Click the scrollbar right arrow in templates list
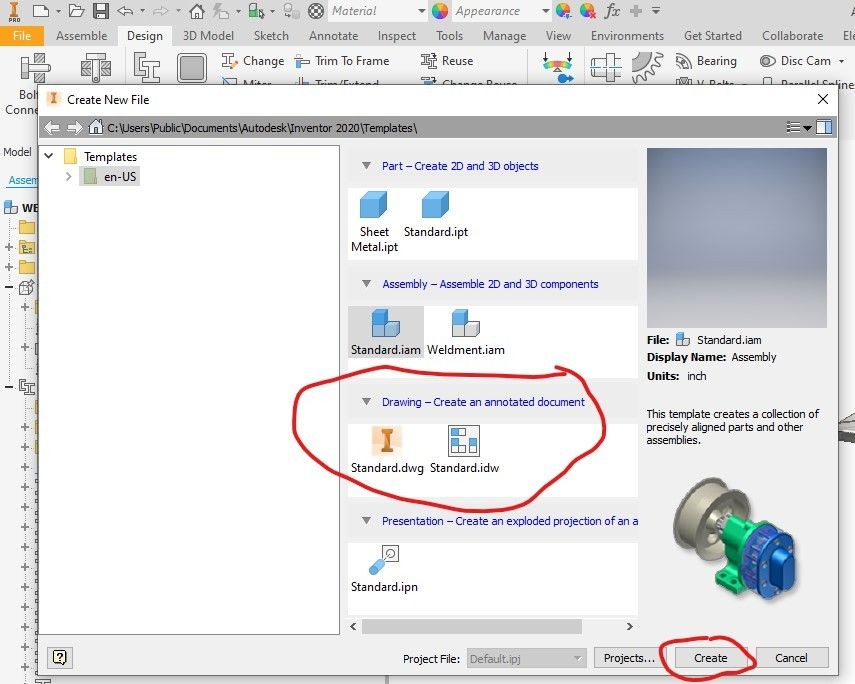 pyautogui.click(x=630, y=626)
